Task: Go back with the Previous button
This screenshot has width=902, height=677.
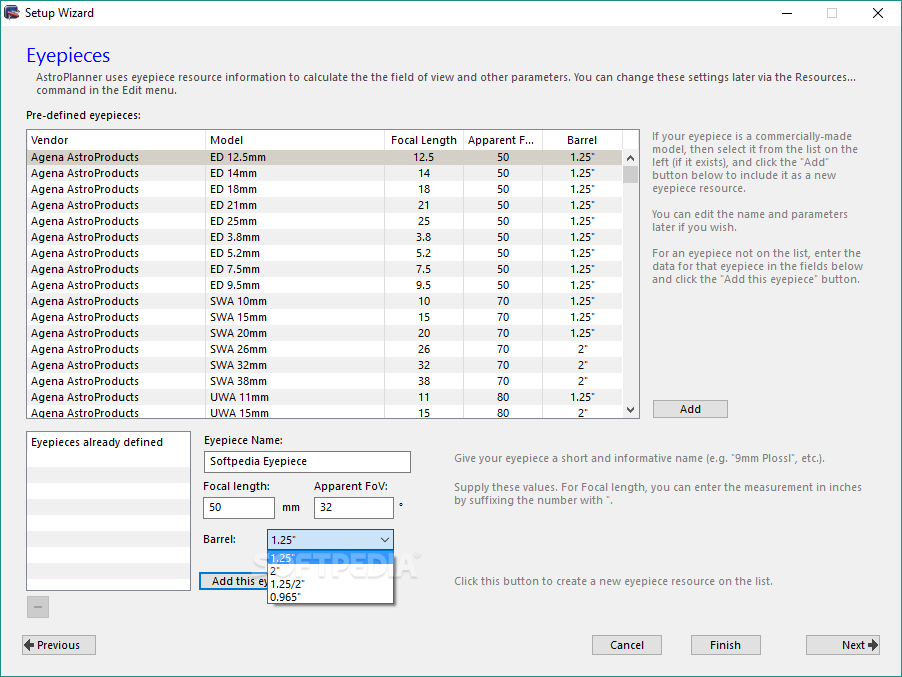Action: click(59, 645)
